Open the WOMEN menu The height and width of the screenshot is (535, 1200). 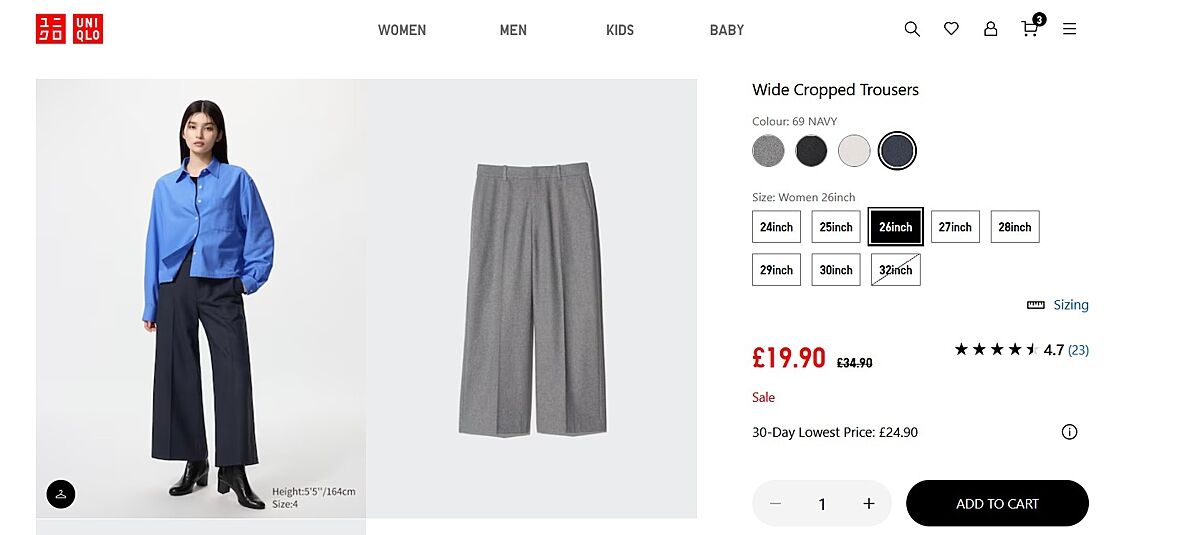pos(402,30)
